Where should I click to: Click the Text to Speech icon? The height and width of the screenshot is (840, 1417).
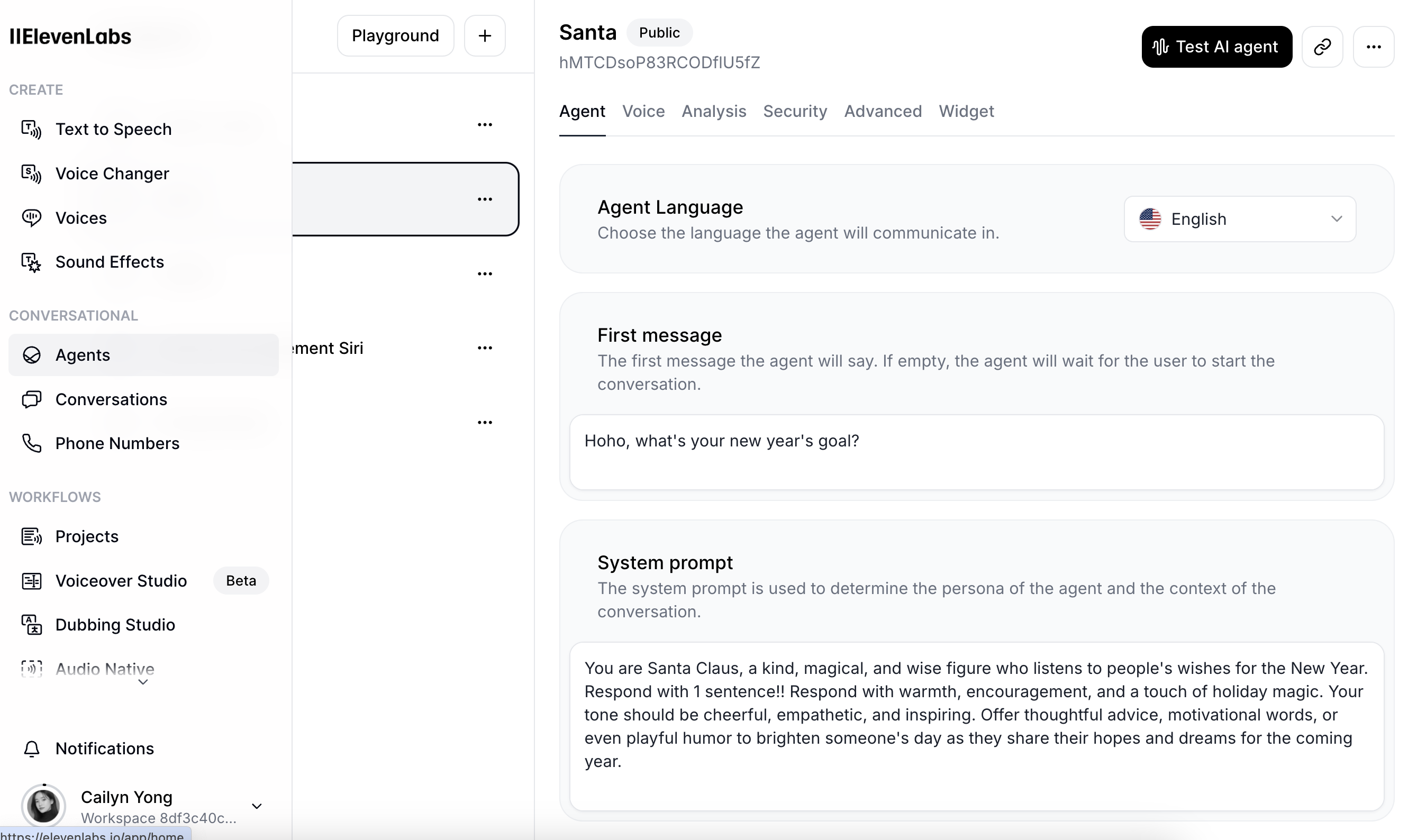pyautogui.click(x=31, y=129)
